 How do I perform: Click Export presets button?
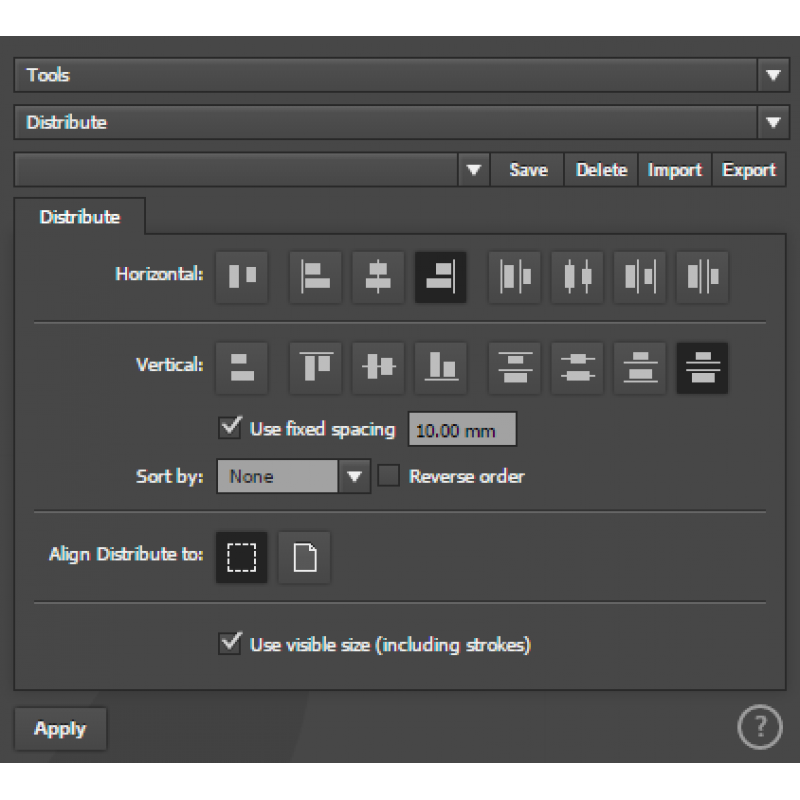click(x=748, y=169)
